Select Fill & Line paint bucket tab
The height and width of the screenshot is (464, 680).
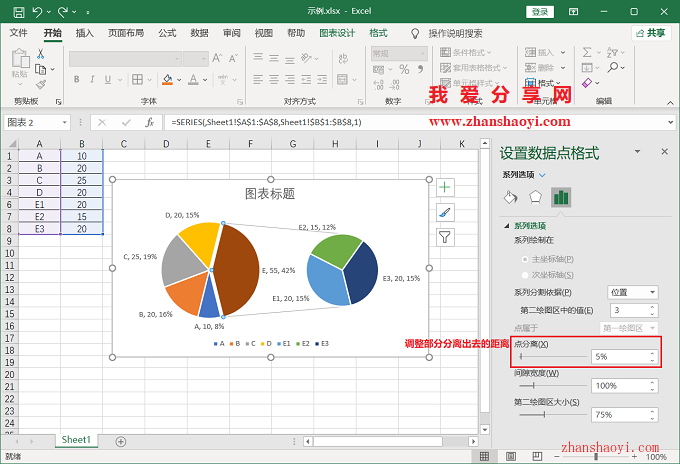click(510, 197)
